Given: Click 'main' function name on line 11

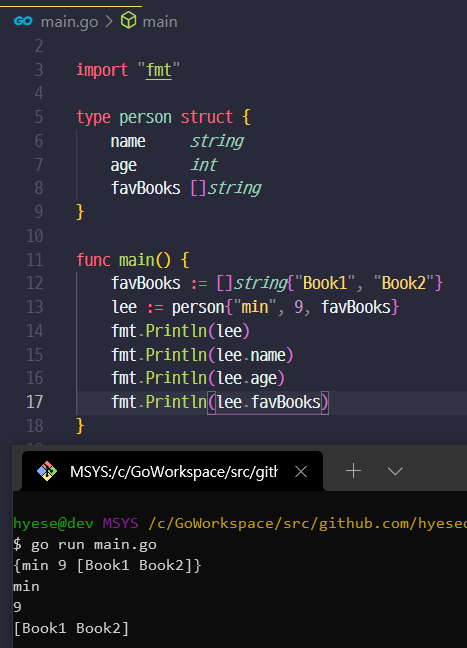Looking at the screenshot, I should pyautogui.click(x=136, y=260).
